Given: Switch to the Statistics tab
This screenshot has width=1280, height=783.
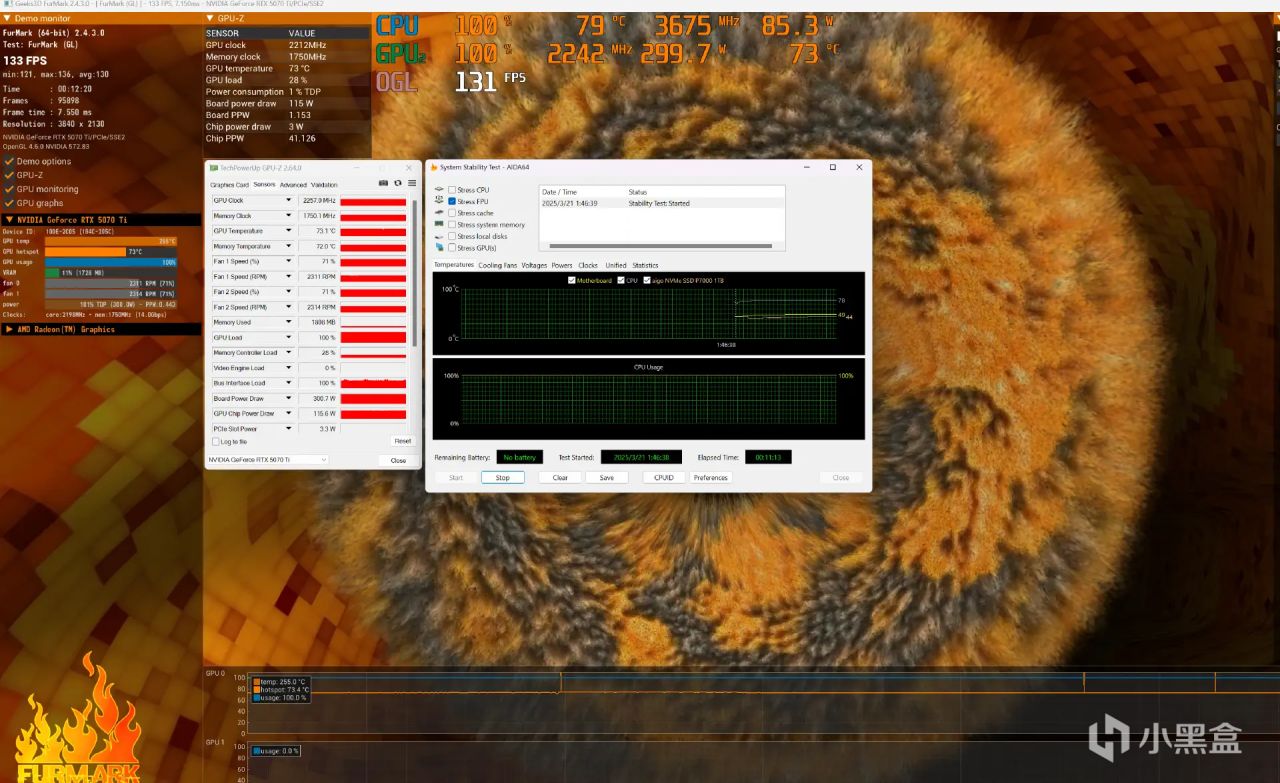Looking at the screenshot, I should click(645, 265).
